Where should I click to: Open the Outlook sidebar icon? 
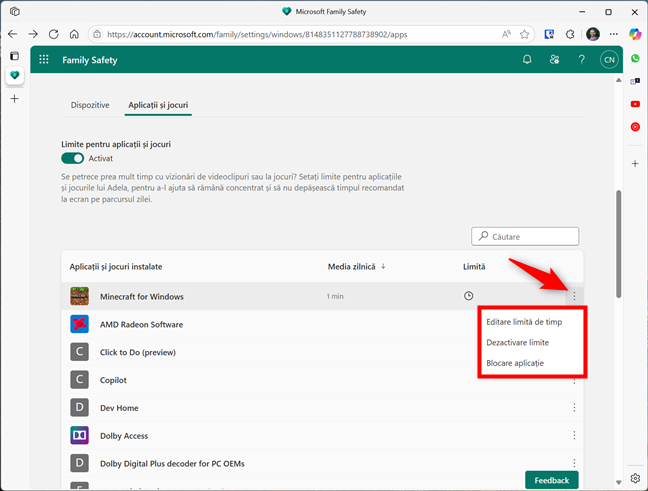click(635, 81)
